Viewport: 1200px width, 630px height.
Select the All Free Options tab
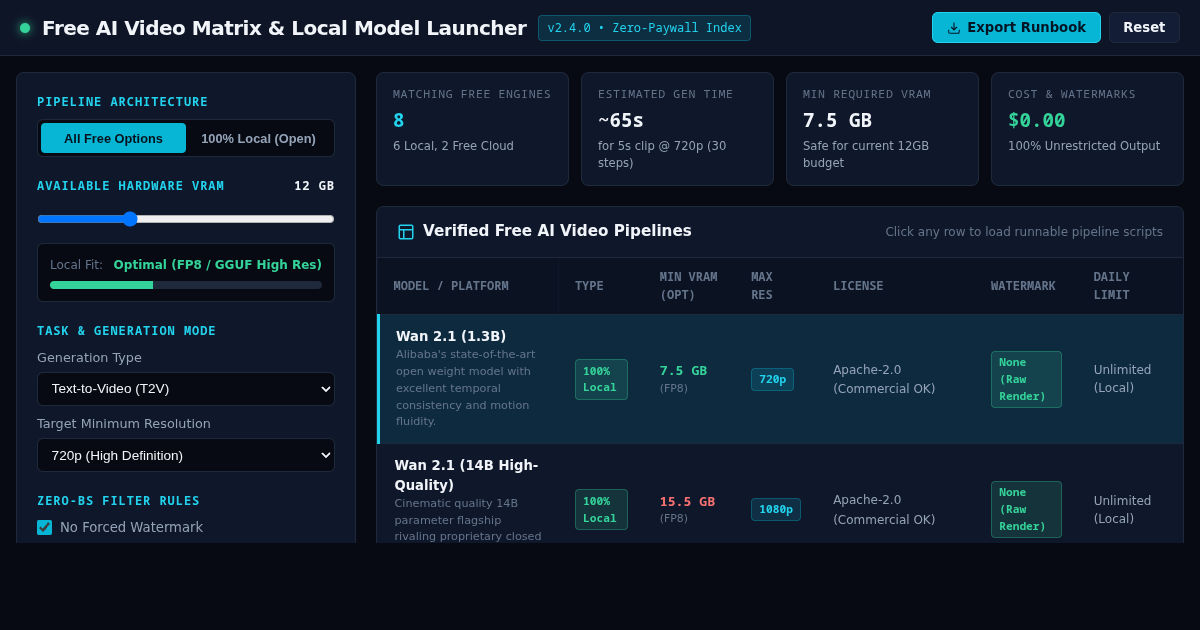point(113,138)
